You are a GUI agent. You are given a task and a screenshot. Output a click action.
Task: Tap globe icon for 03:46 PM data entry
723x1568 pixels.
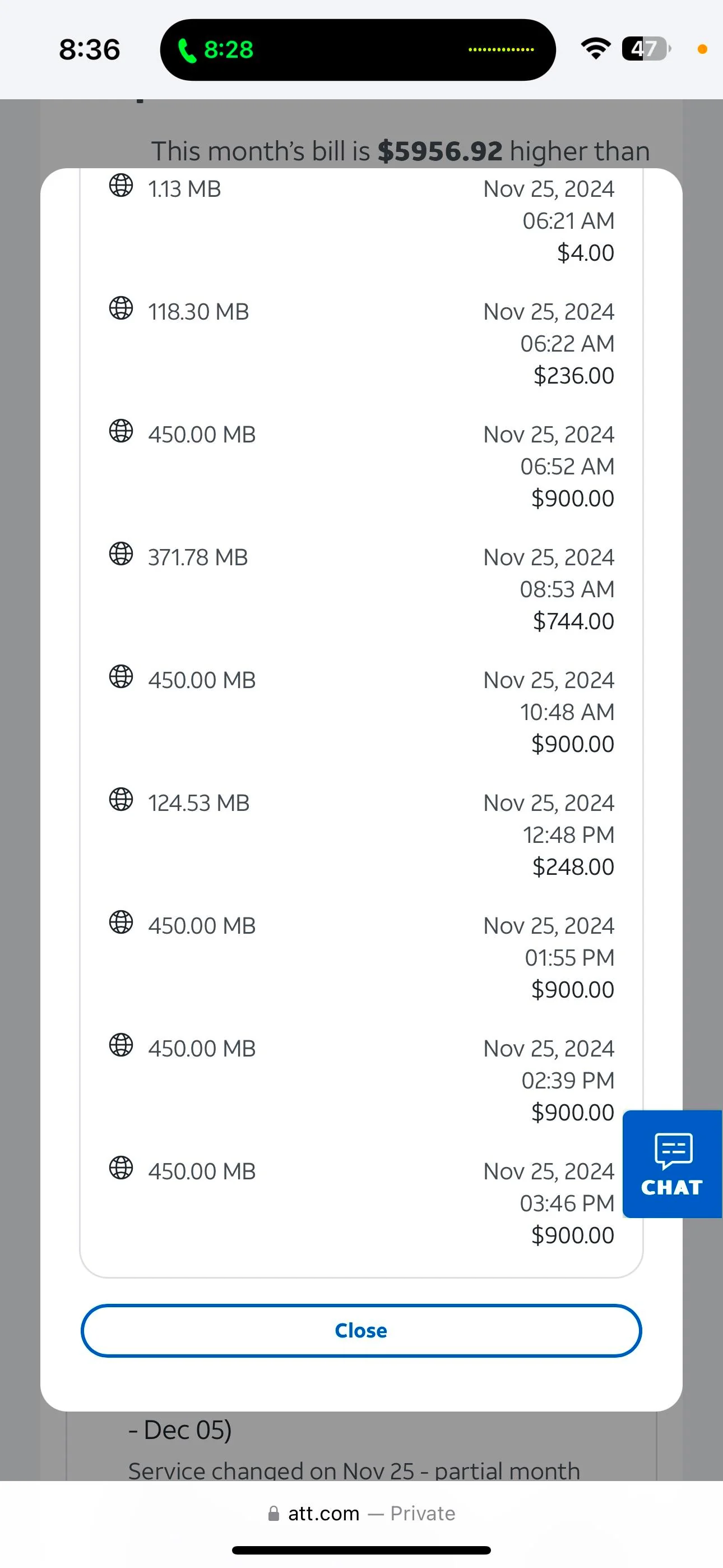coord(121,1168)
